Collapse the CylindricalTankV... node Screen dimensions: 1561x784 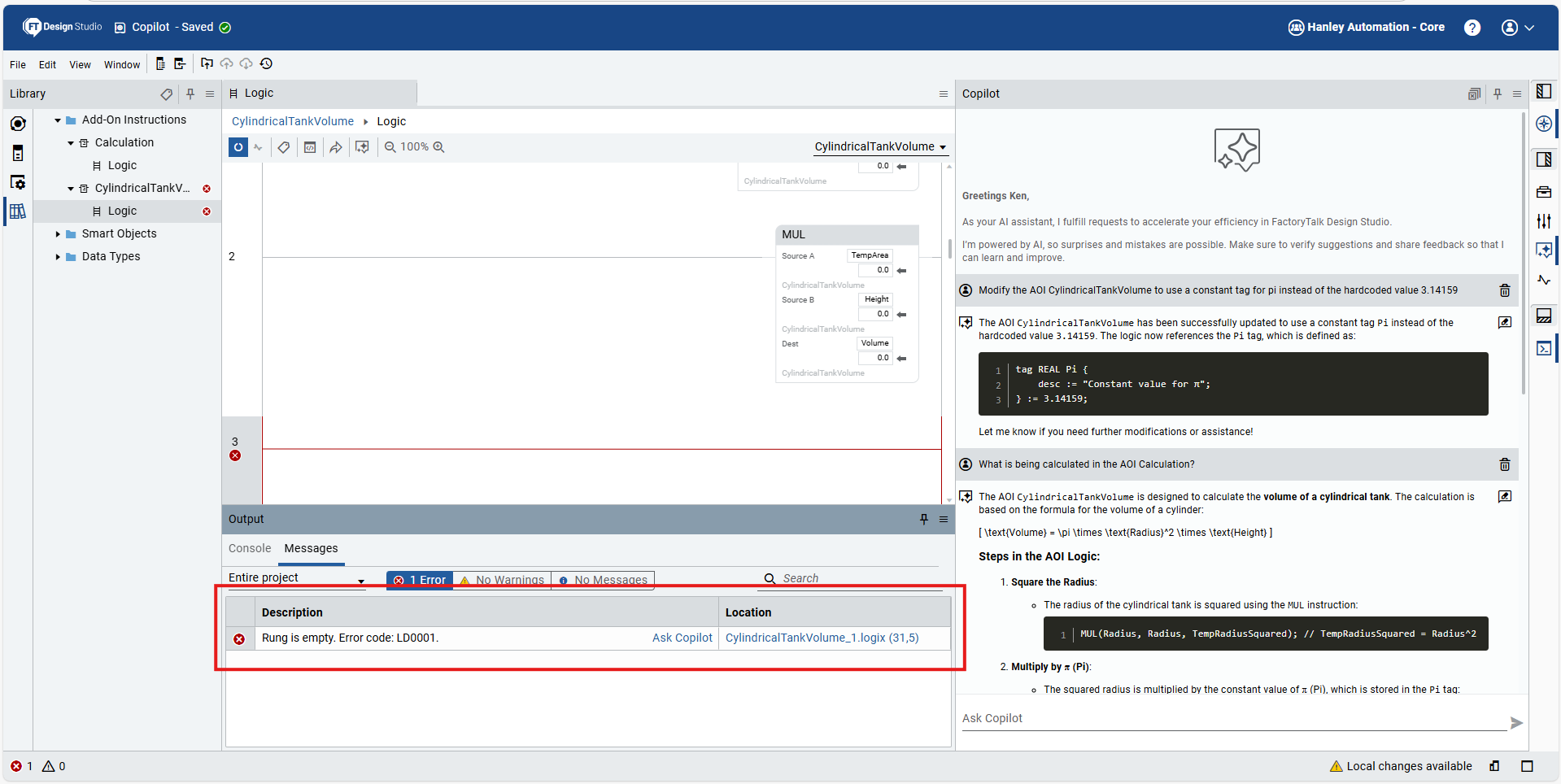[71, 189]
